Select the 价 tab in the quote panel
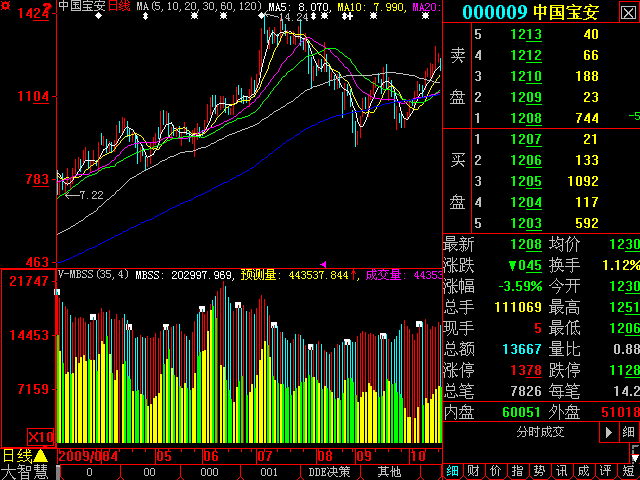Image resolution: width=640 pixels, height=480 pixels. click(496, 472)
